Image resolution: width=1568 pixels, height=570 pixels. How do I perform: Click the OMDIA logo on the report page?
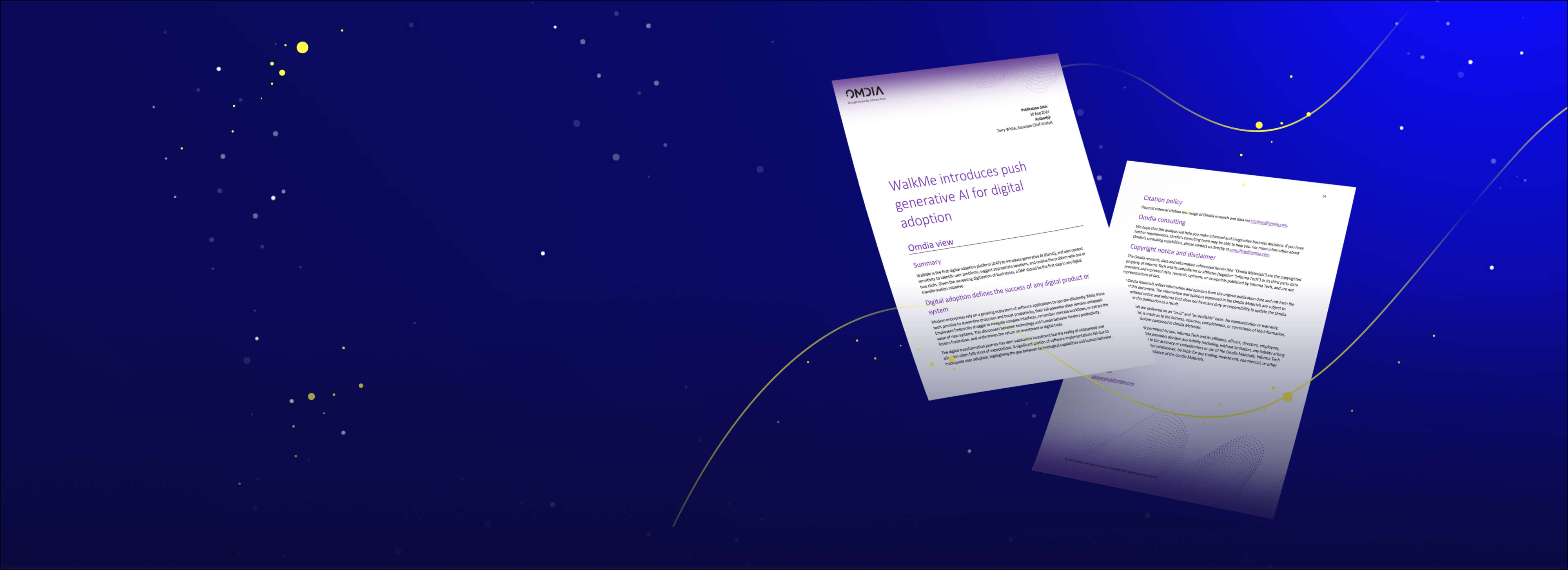pyautogui.click(x=865, y=93)
